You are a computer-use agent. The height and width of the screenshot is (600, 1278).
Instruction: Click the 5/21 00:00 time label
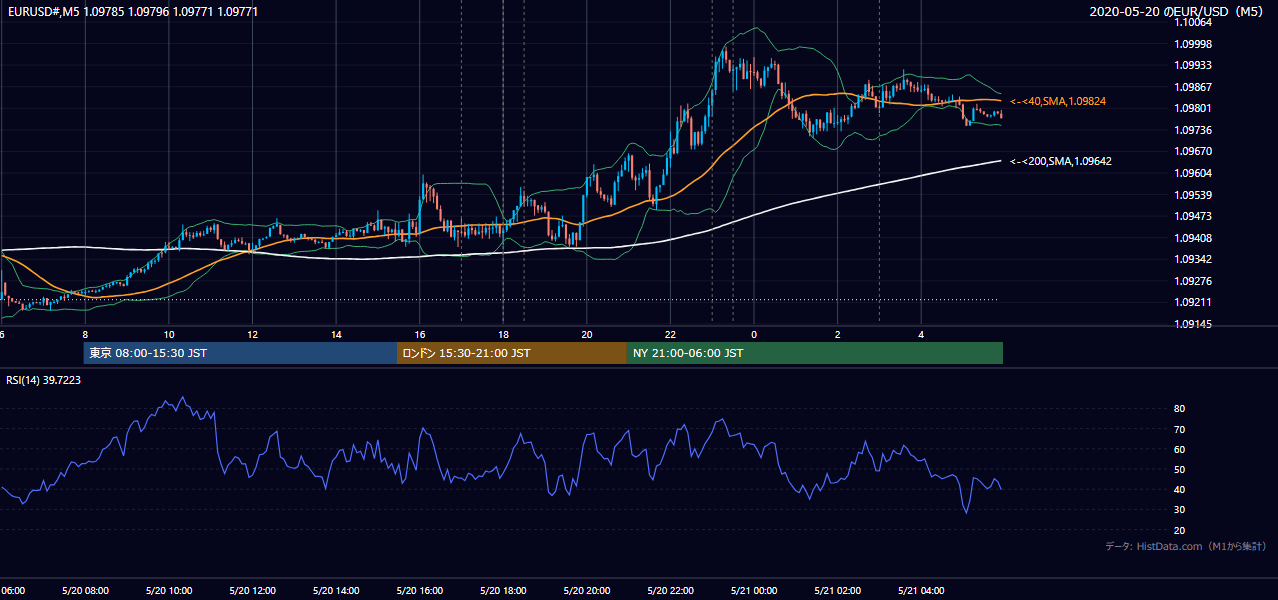[754, 591]
